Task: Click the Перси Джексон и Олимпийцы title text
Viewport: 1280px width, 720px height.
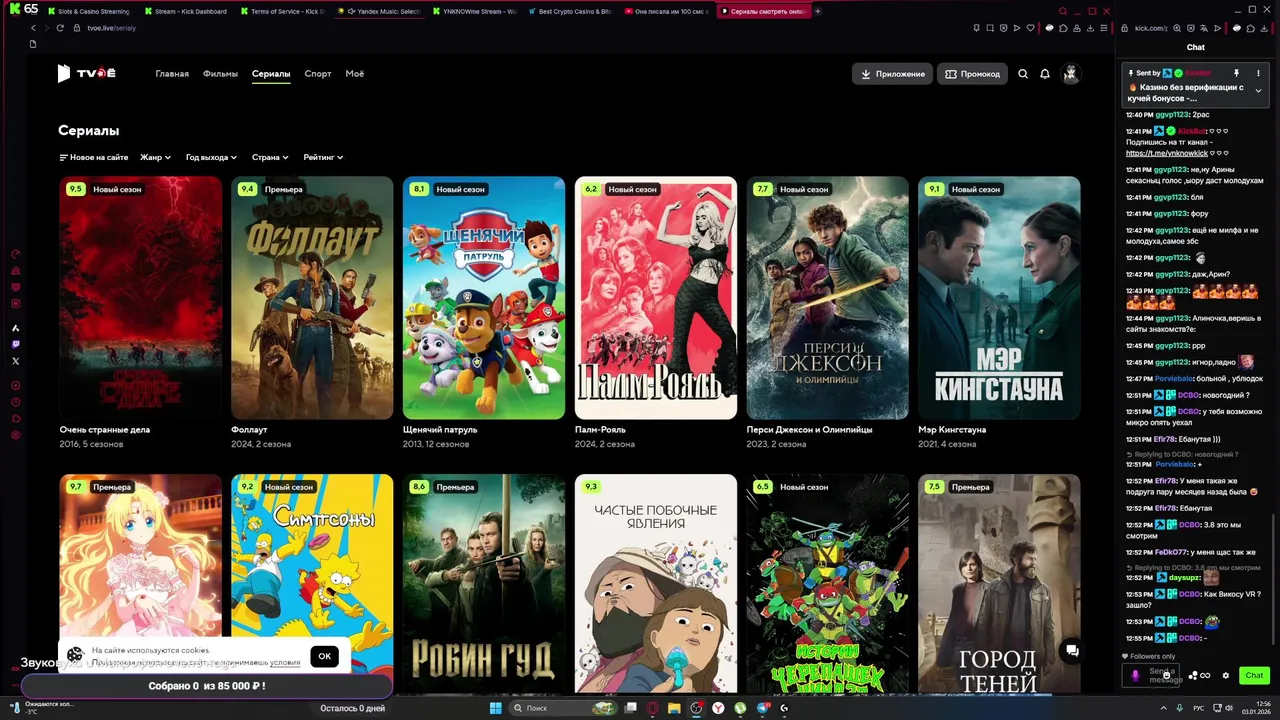Action: (810, 430)
